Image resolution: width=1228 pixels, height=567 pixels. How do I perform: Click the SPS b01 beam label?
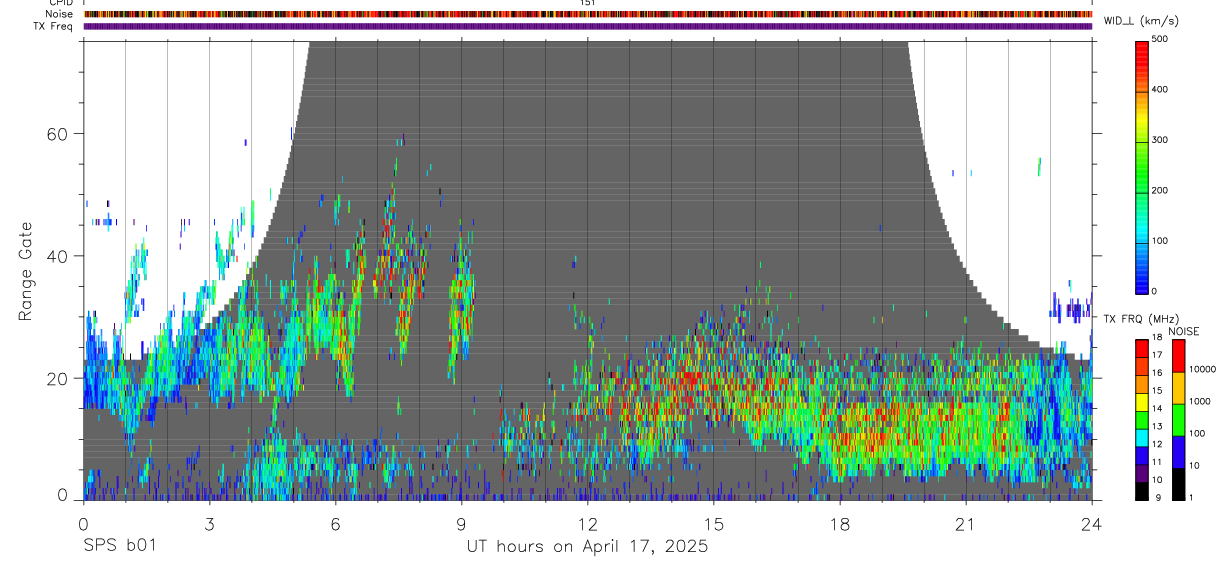(119, 546)
